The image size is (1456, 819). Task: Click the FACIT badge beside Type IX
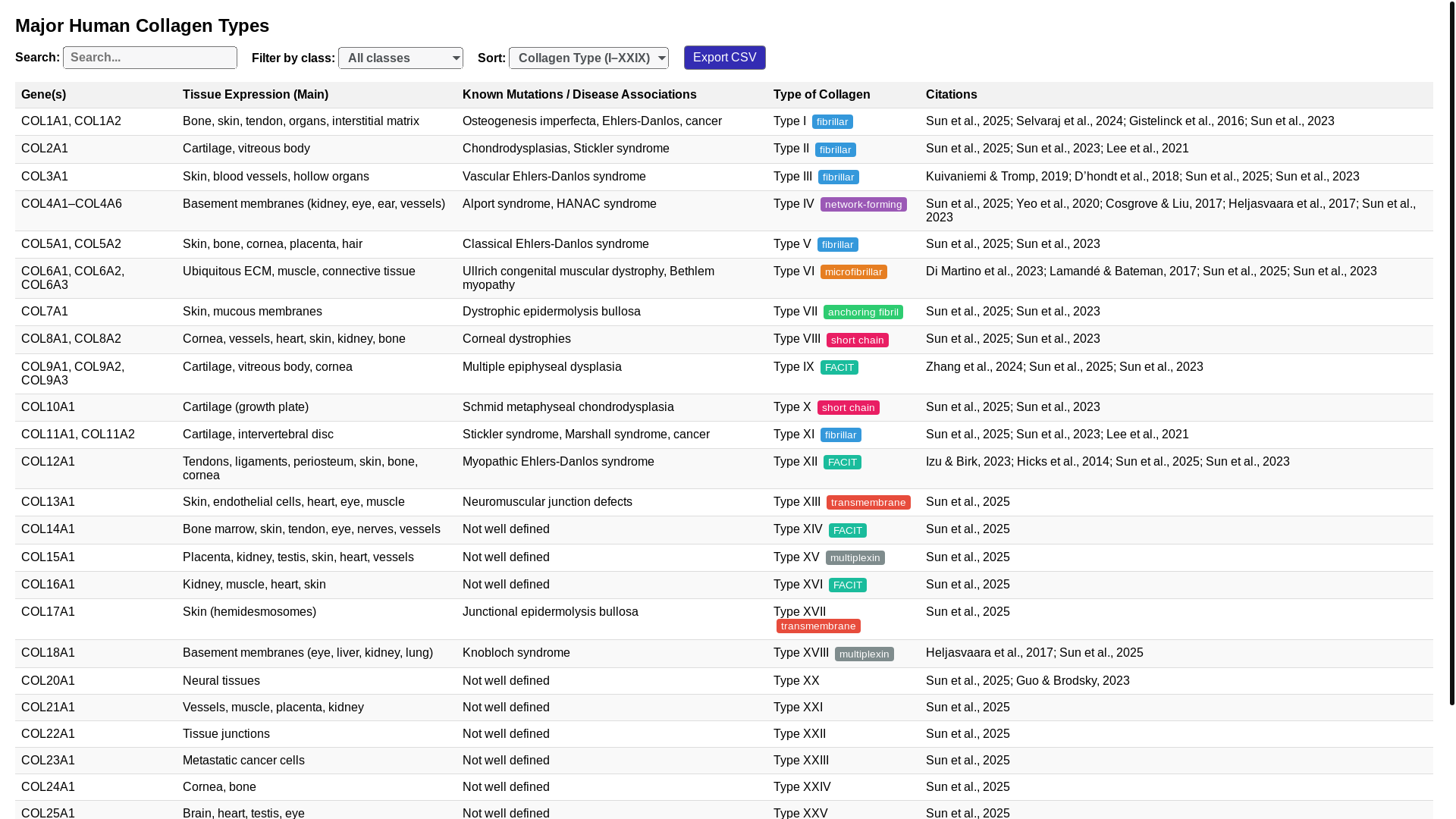pyautogui.click(x=839, y=368)
